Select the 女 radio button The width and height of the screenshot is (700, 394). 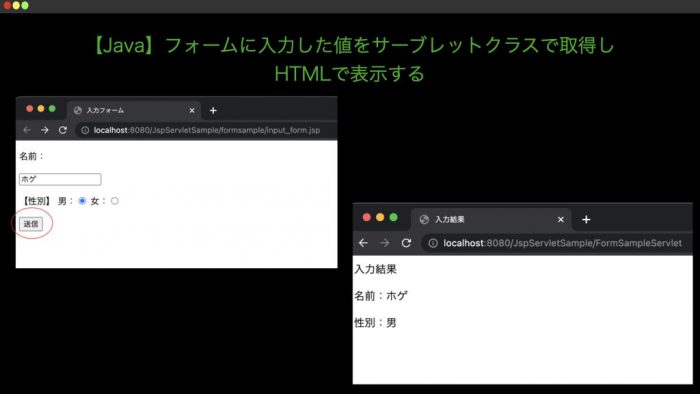pyautogui.click(x=115, y=201)
